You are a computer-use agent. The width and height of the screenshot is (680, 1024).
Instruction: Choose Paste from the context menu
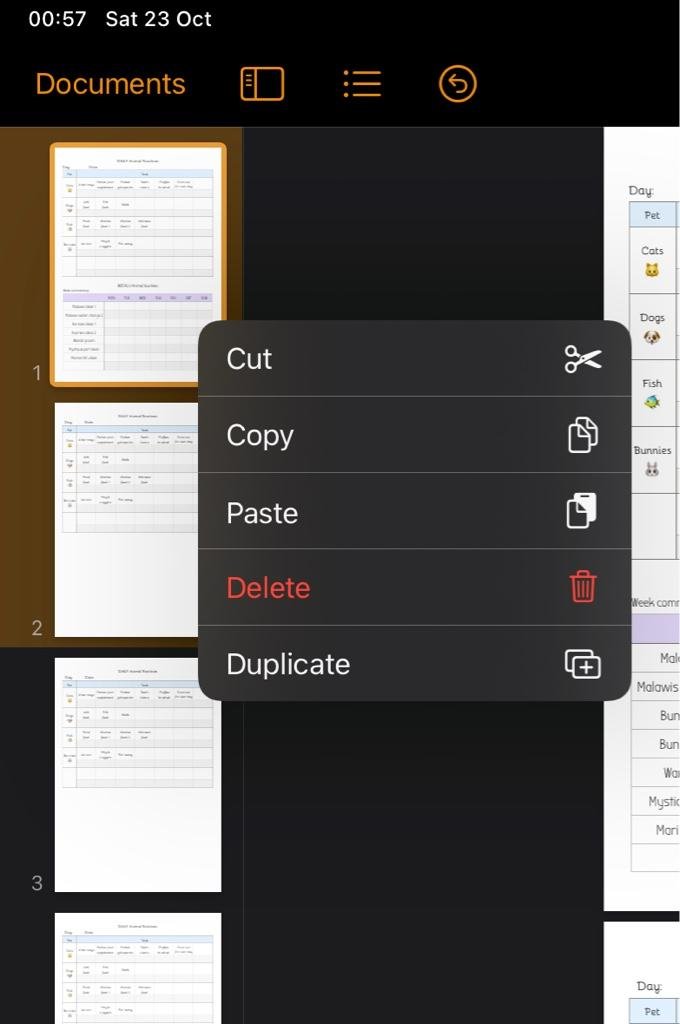414,511
